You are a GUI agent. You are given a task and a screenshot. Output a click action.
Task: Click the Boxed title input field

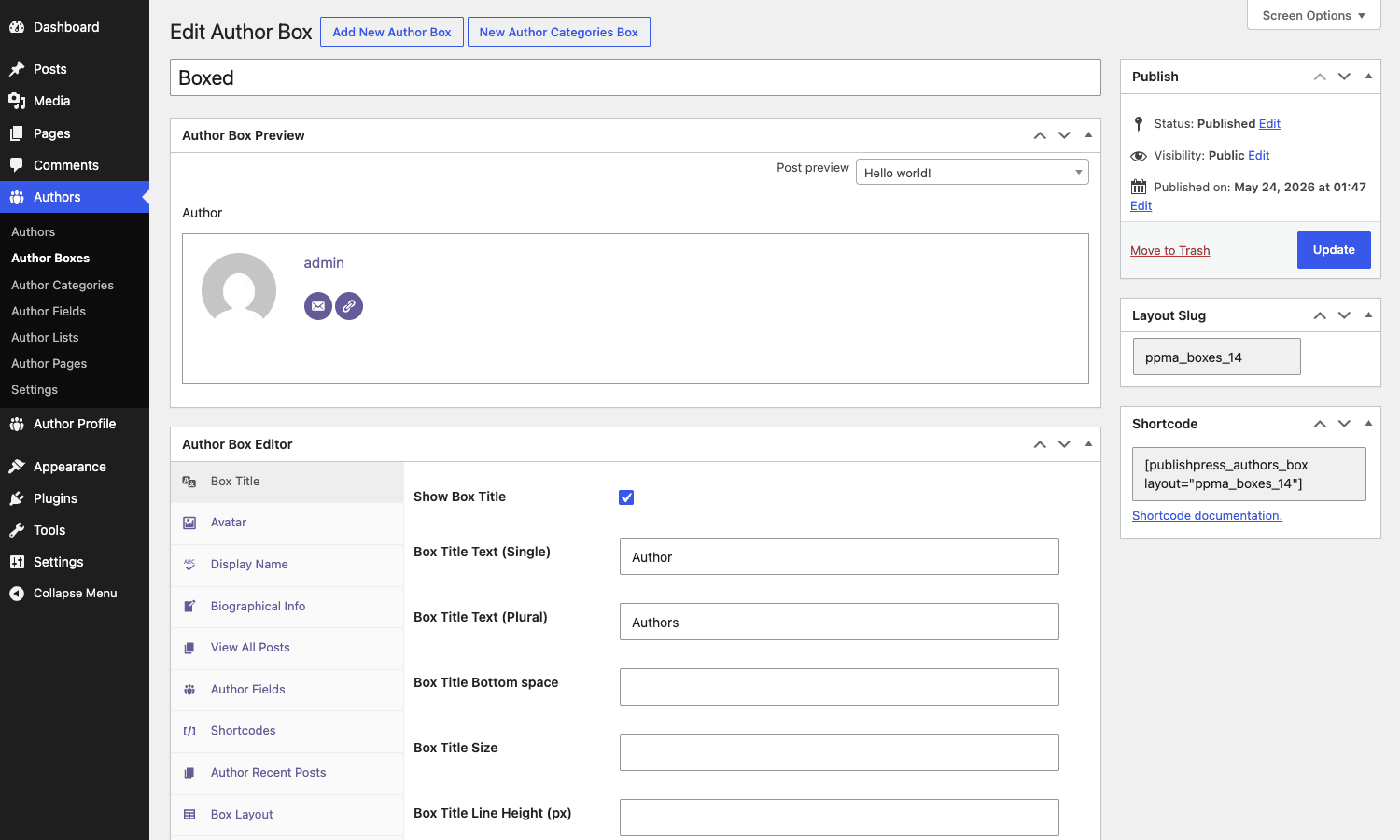[x=636, y=77]
